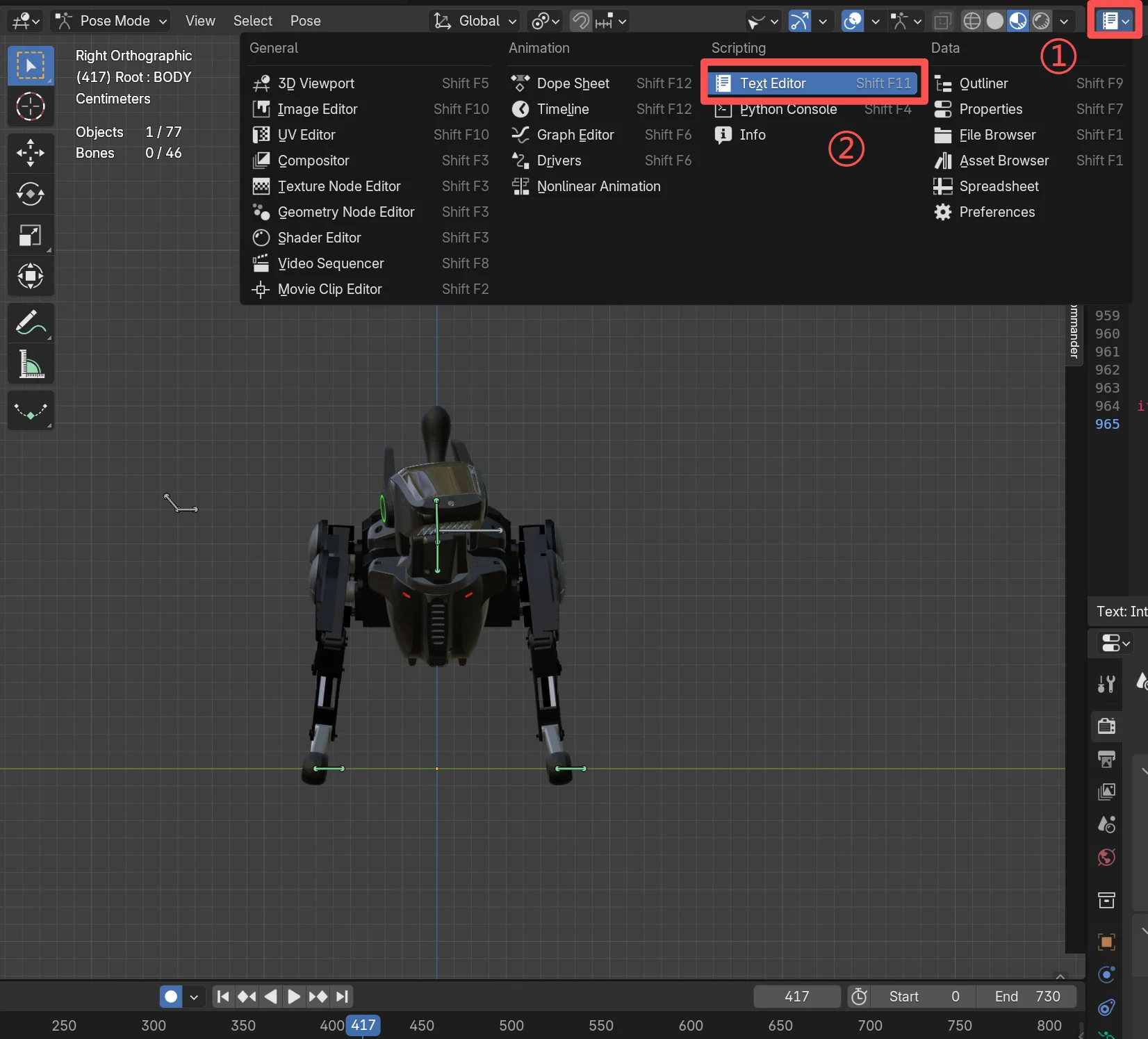Open the Pose Mode dropdown
1148x1039 pixels.
(111, 21)
